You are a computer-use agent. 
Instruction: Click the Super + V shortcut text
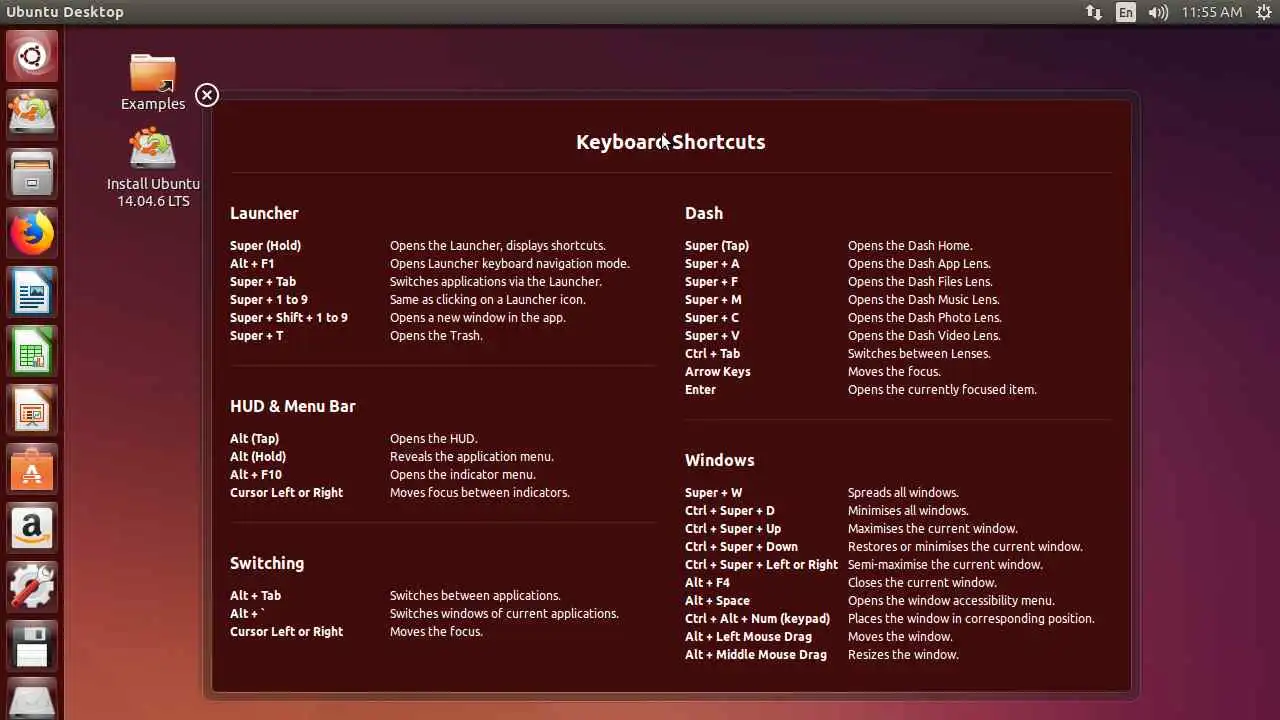pos(712,335)
